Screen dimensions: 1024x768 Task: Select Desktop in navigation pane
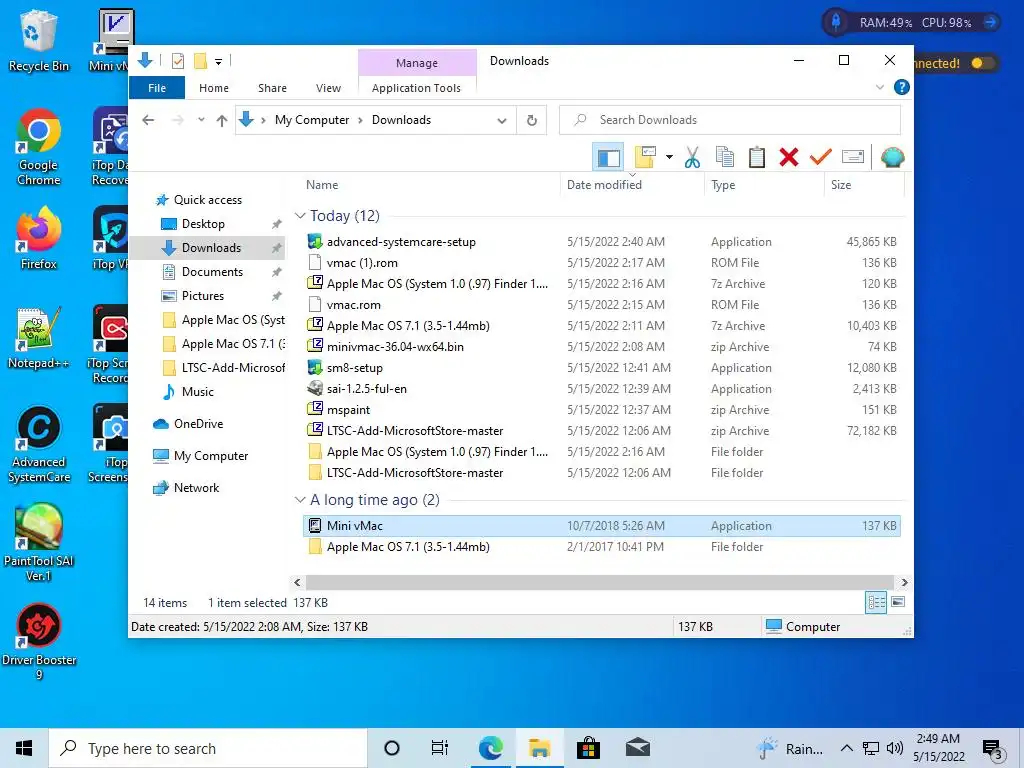click(x=203, y=224)
